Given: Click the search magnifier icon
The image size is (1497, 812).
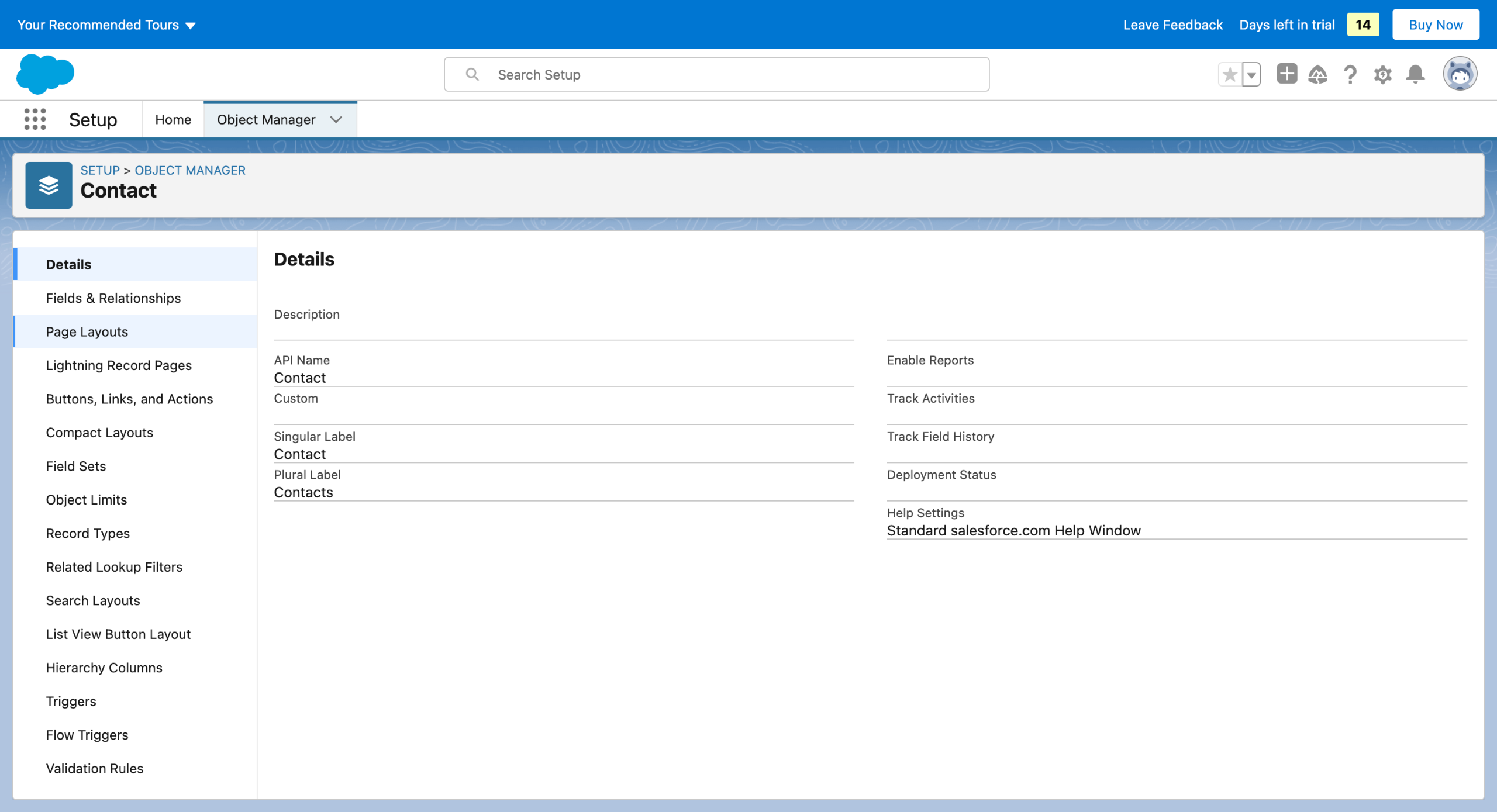Looking at the screenshot, I should (472, 74).
